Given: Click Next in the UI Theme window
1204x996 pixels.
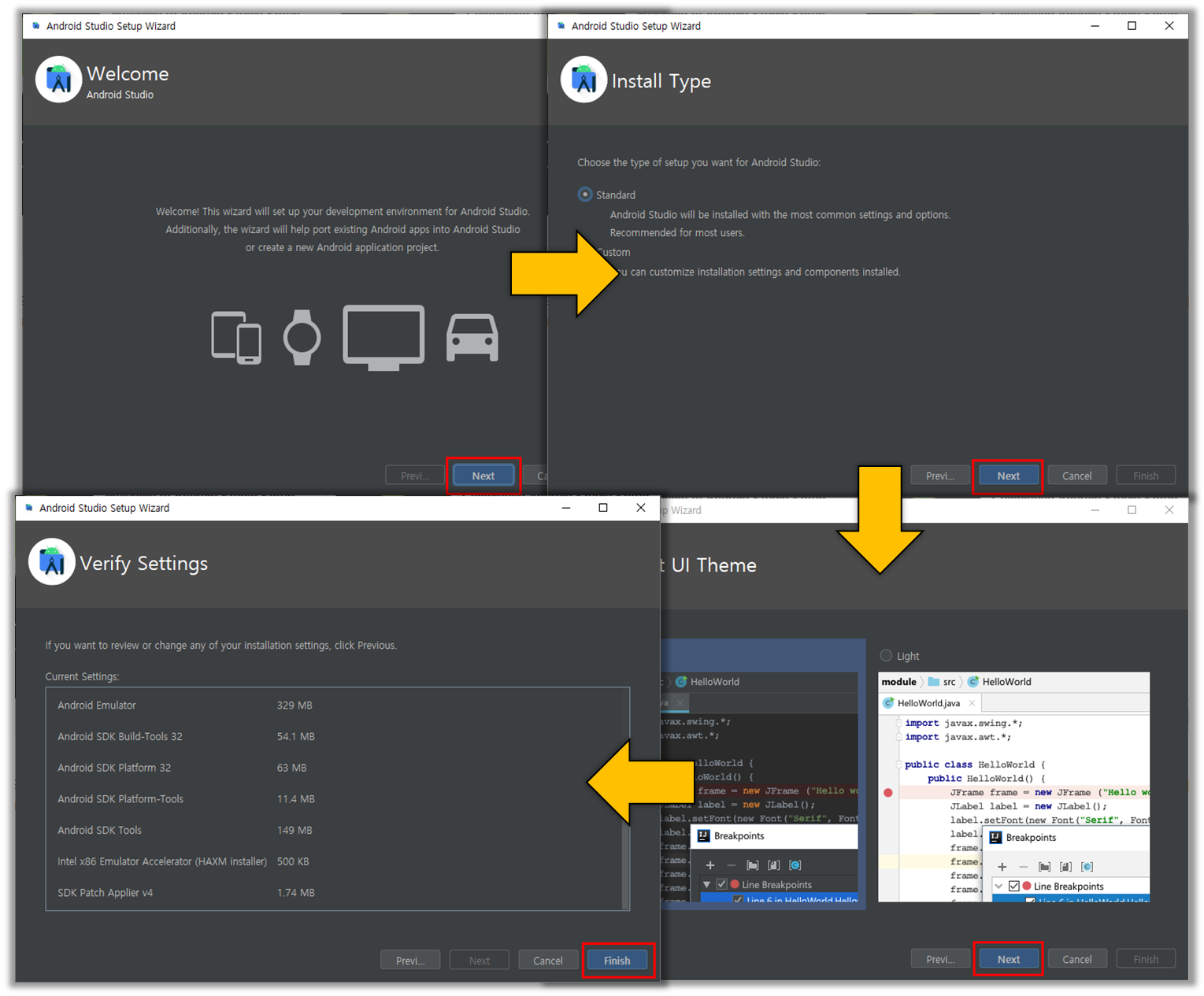Looking at the screenshot, I should (1008, 959).
